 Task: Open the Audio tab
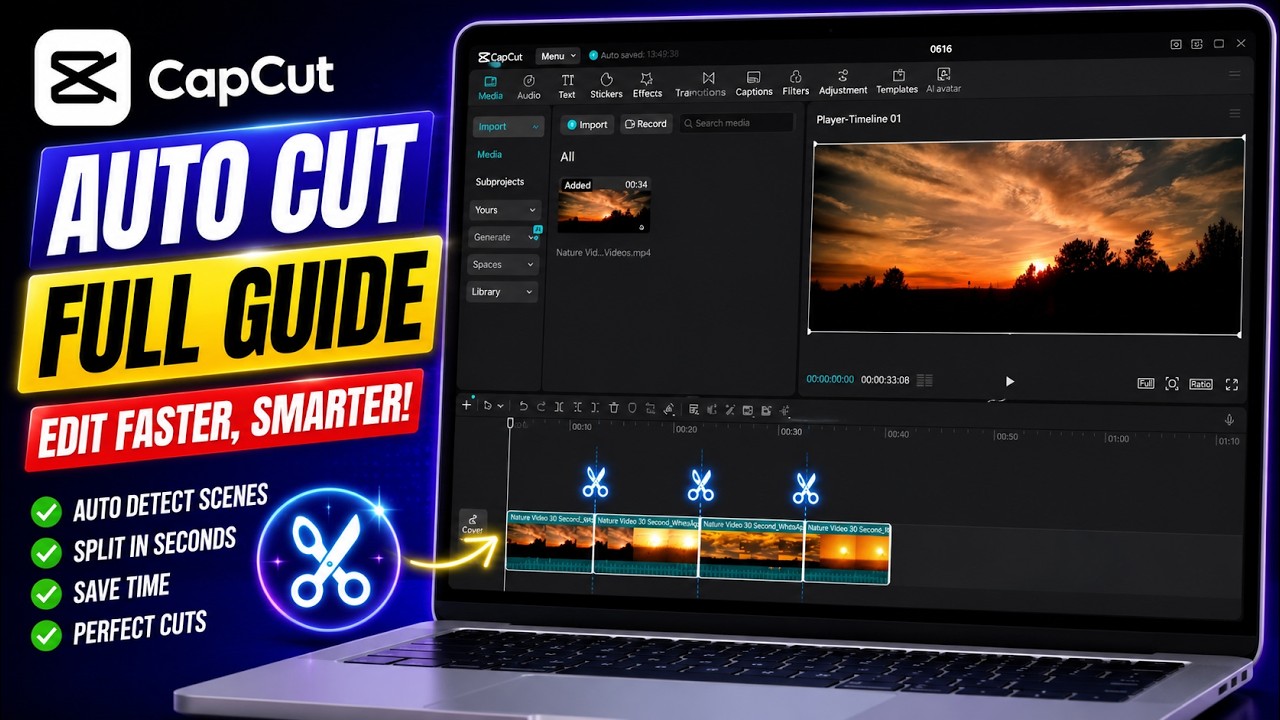528,86
